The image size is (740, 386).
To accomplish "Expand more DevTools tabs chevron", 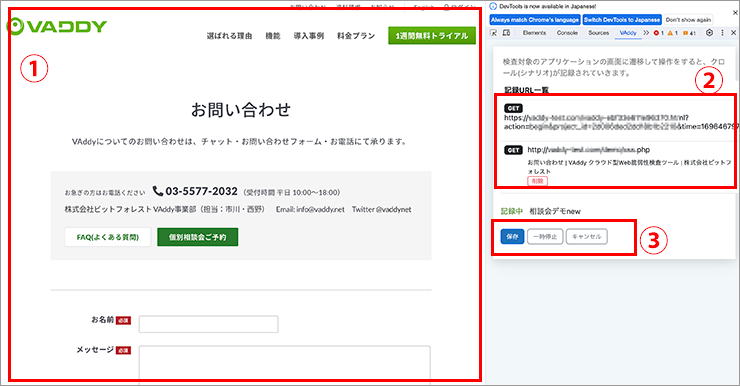I will [x=646, y=33].
